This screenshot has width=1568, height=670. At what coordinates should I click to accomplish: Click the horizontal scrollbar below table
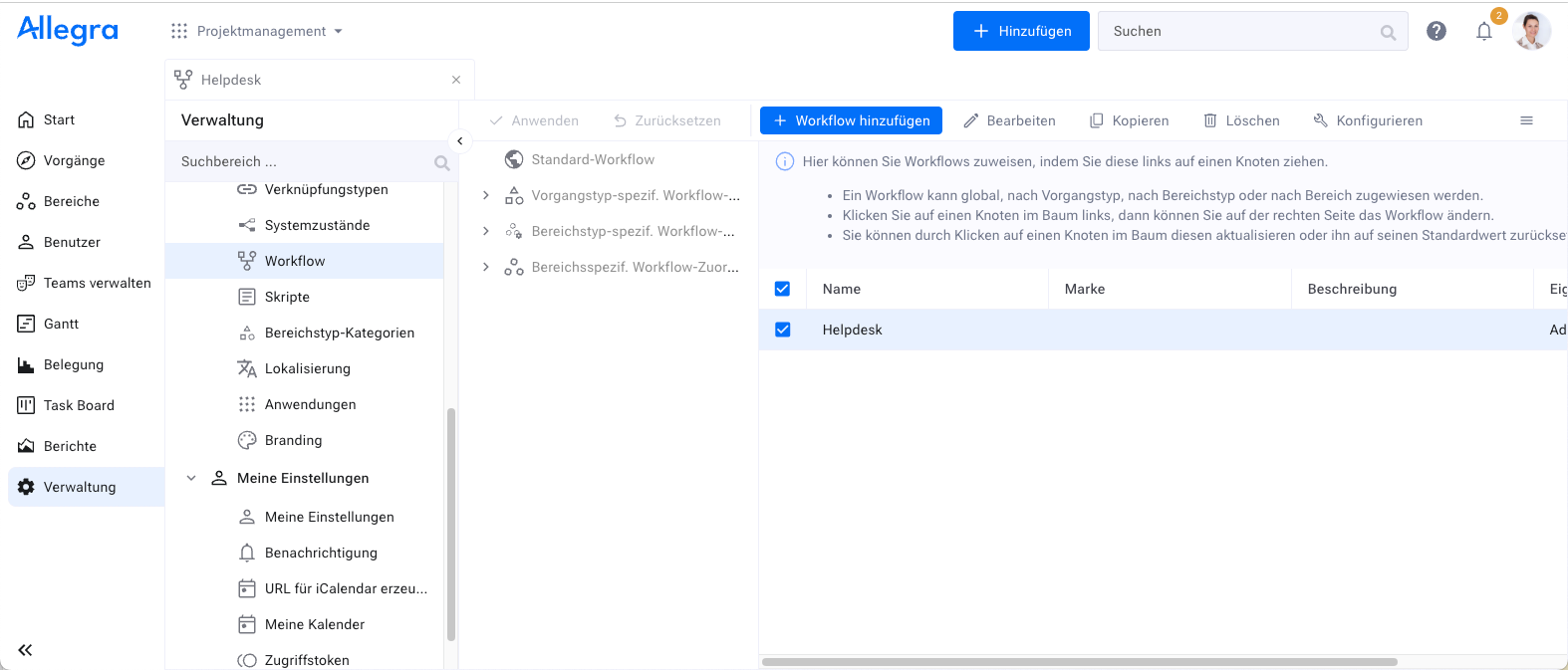pos(1079,662)
